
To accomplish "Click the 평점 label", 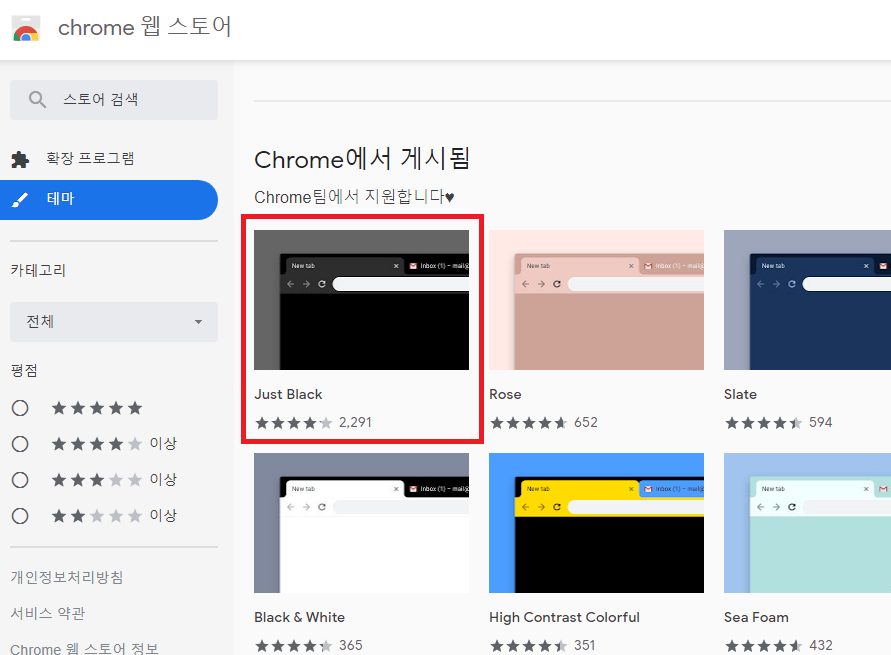I will [x=24, y=371].
